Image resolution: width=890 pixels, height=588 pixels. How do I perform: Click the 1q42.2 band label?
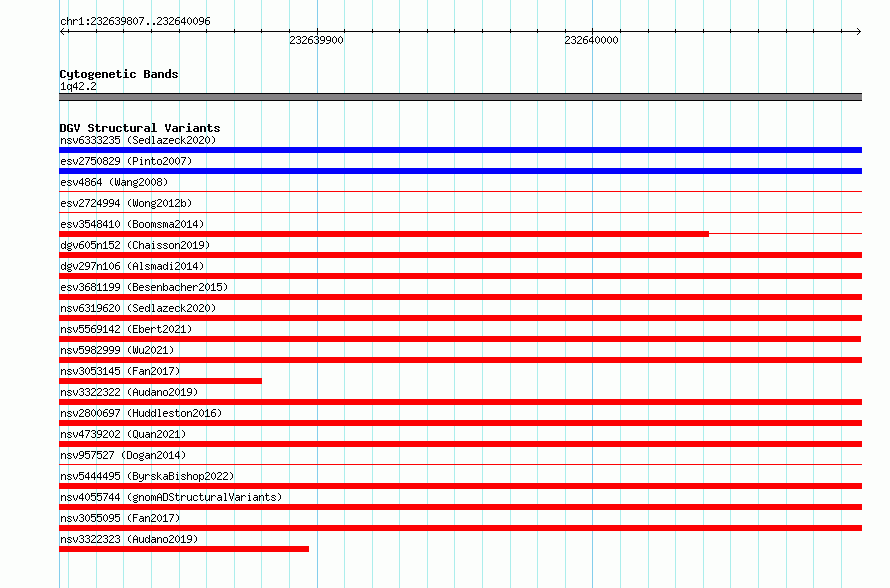[78, 86]
